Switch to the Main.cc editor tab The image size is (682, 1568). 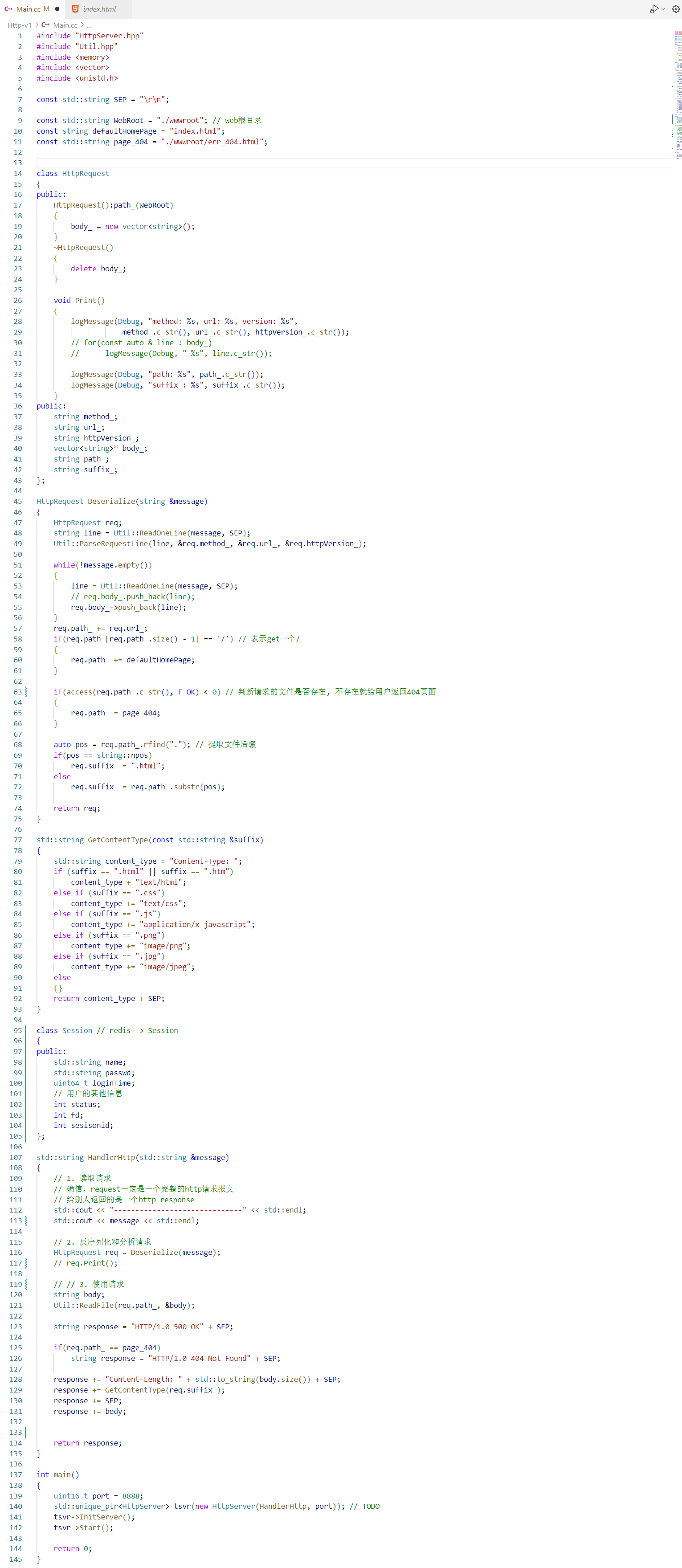click(32, 9)
